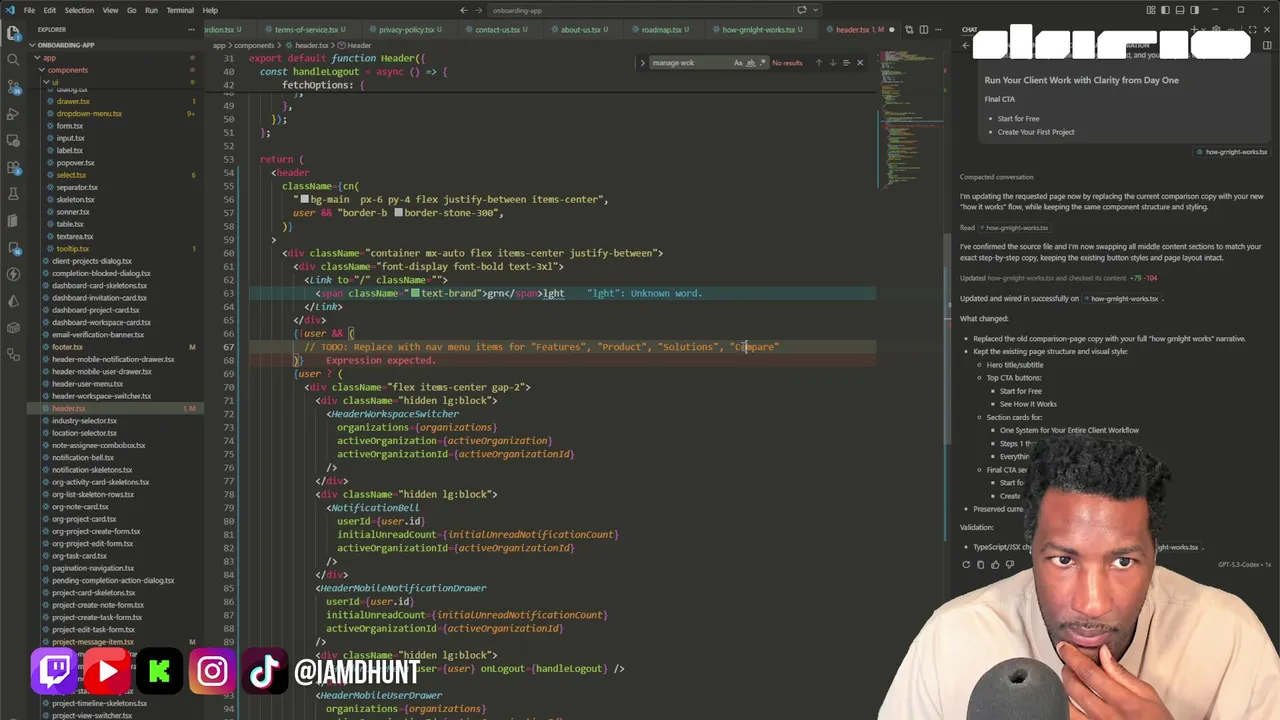This screenshot has width=1280, height=720.
Task: Open the Source Control view
Action: [13, 87]
